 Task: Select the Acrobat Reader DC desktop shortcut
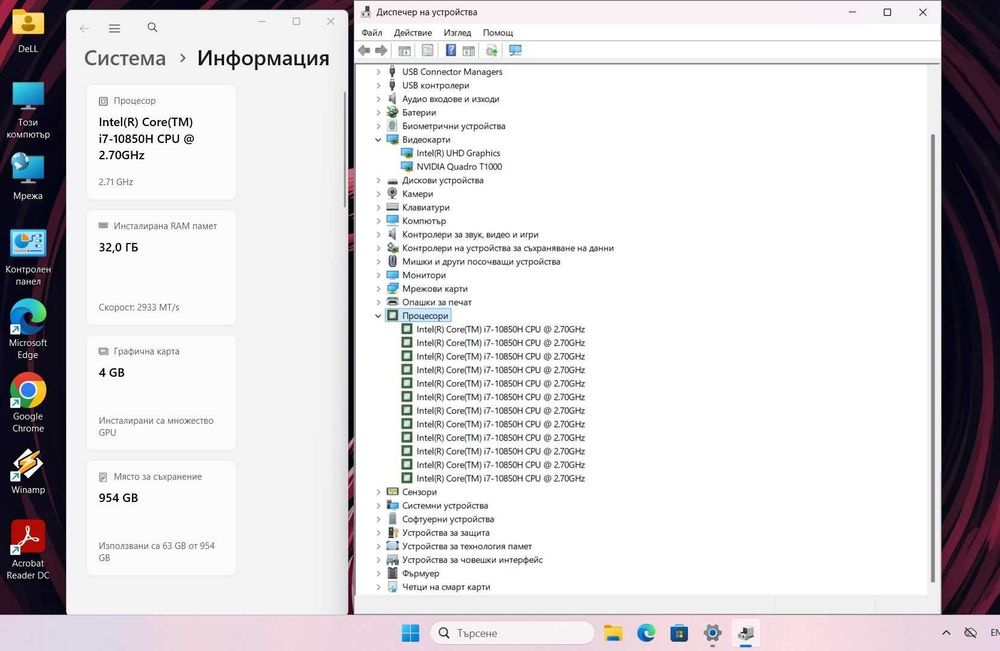point(28,550)
